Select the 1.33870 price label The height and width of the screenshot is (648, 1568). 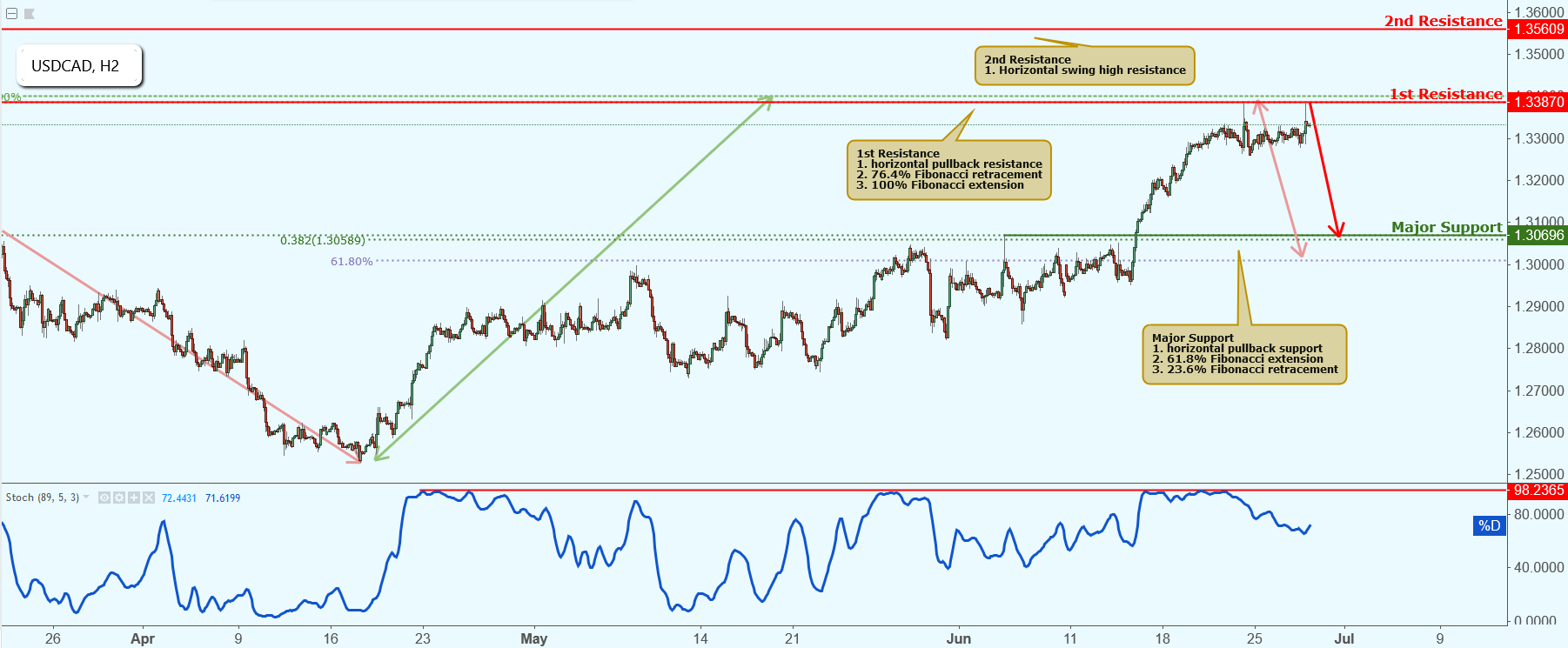click(x=1538, y=102)
